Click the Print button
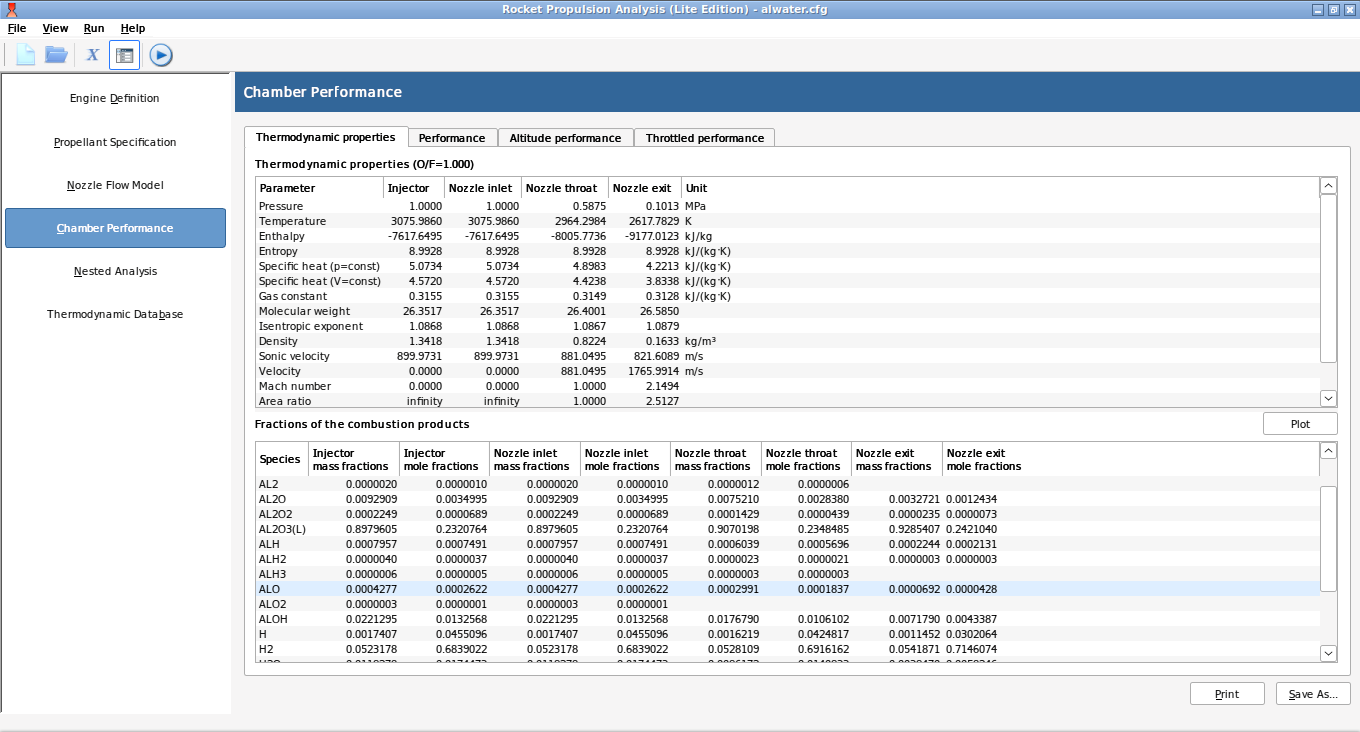The image size is (1360, 732). point(1227,694)
